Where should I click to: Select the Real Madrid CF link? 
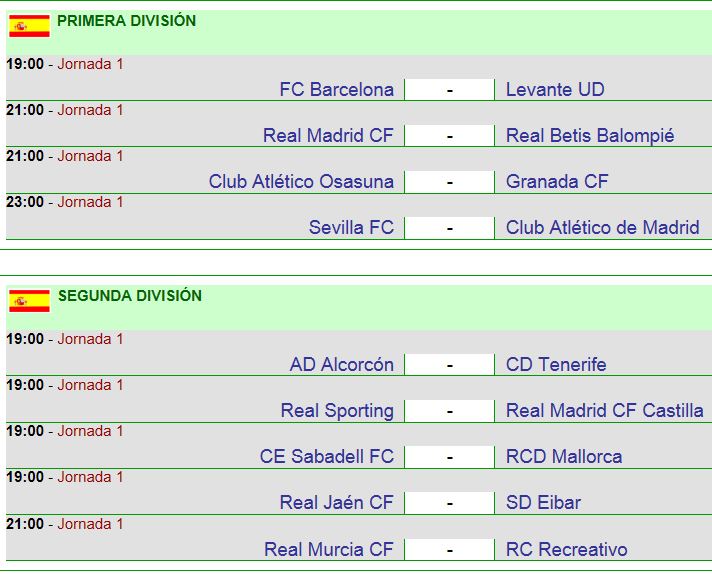(328, 135)
